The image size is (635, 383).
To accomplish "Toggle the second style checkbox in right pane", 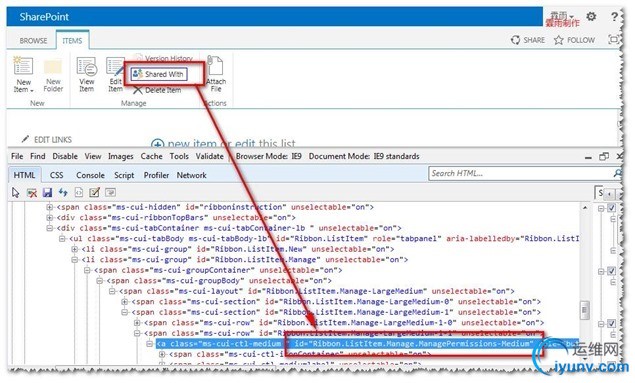I will tap(612, 271).
